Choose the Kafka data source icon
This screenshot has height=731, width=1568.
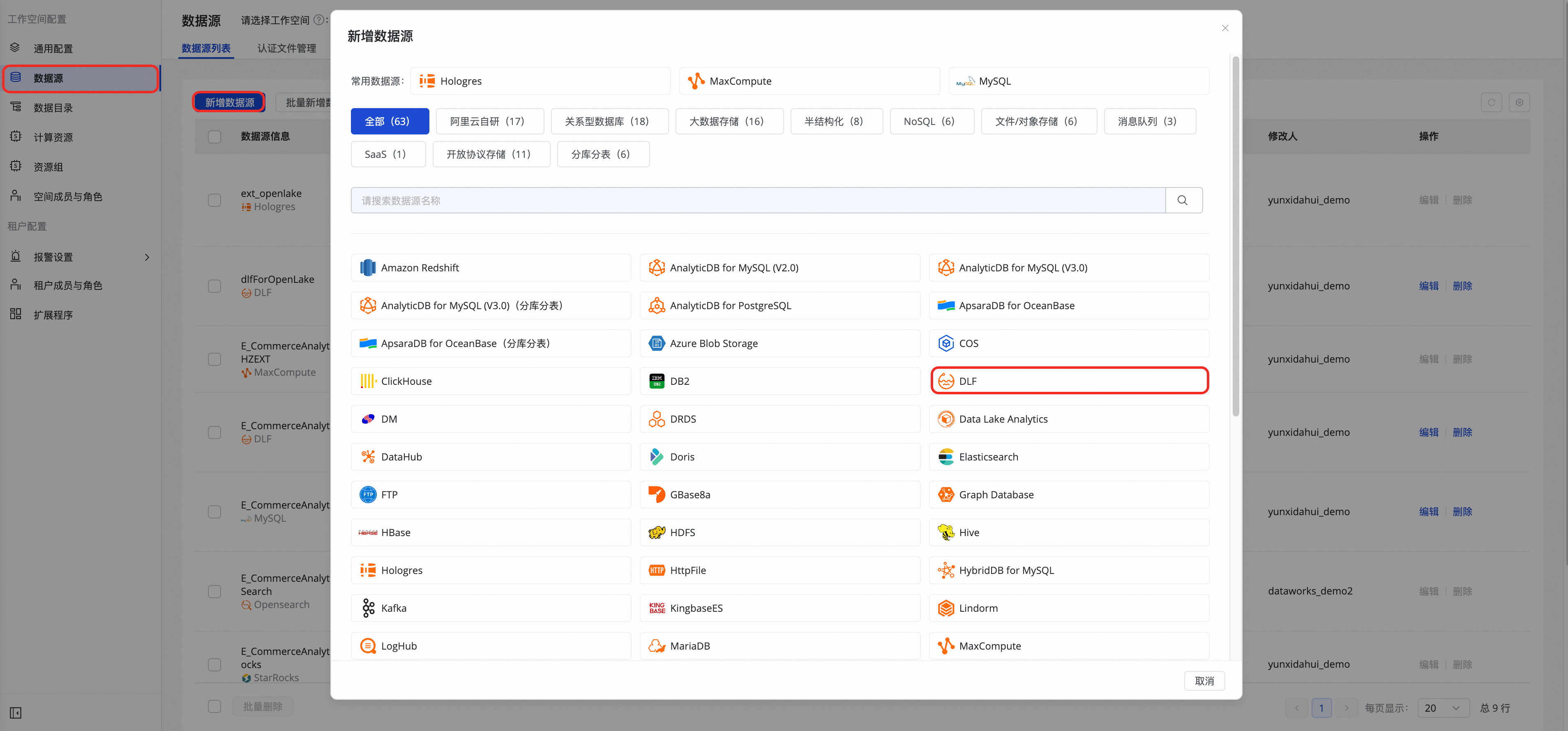tap(368, 608)
